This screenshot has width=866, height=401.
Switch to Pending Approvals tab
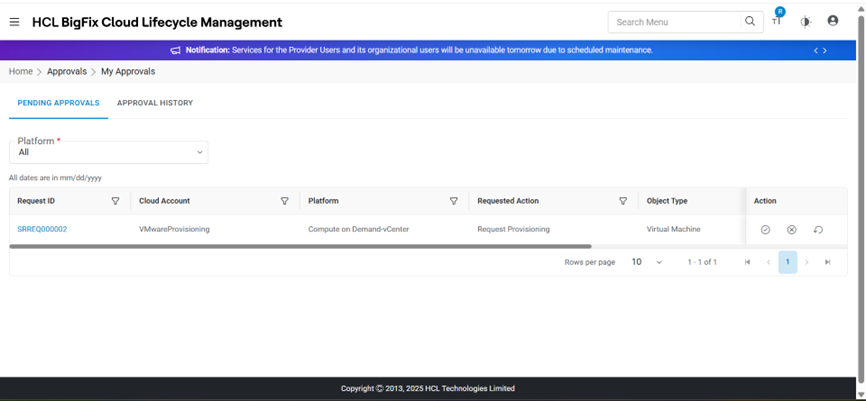[59, 103]
